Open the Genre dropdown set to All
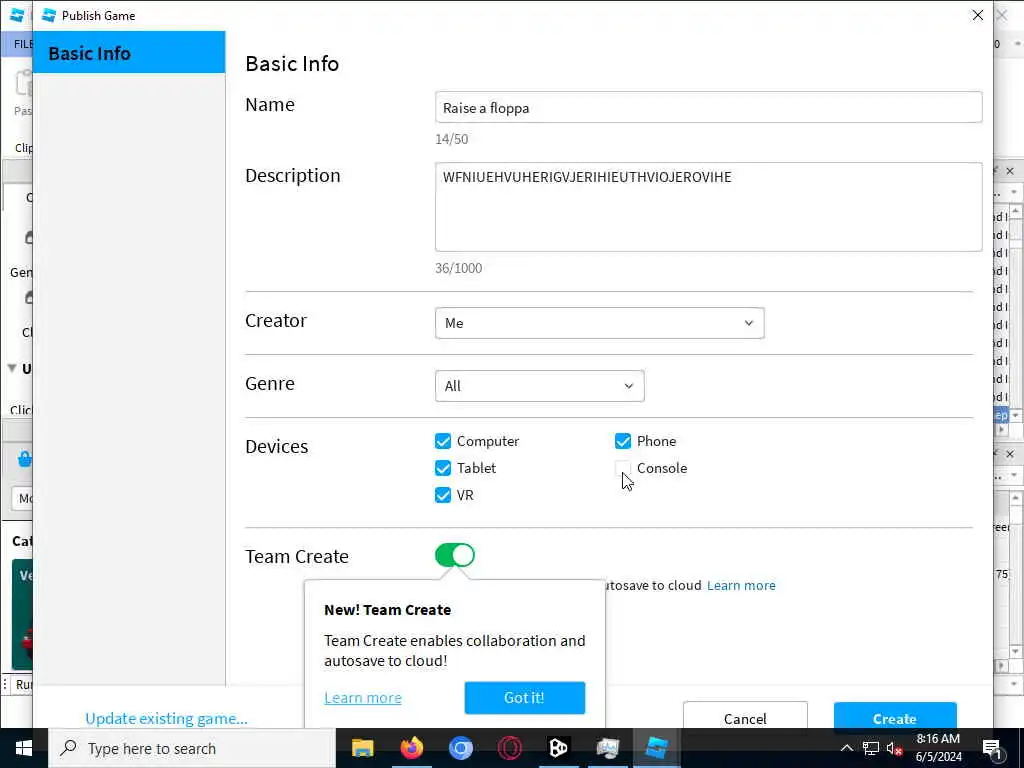 pyautogui.click(x=539, y=386)
